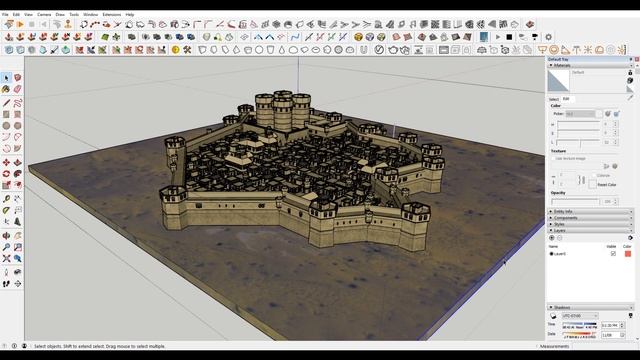Select the Rotate tool
This screenshot has height=360, width=640.
coord(6,174)
